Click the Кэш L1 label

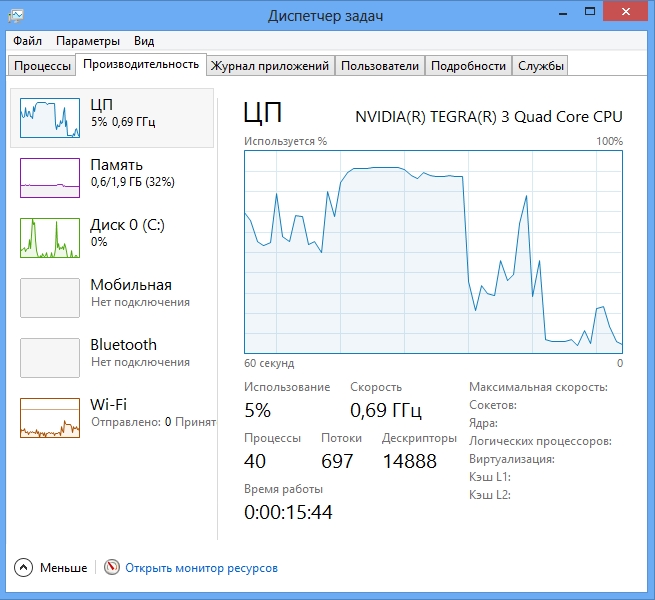[490, 477]
